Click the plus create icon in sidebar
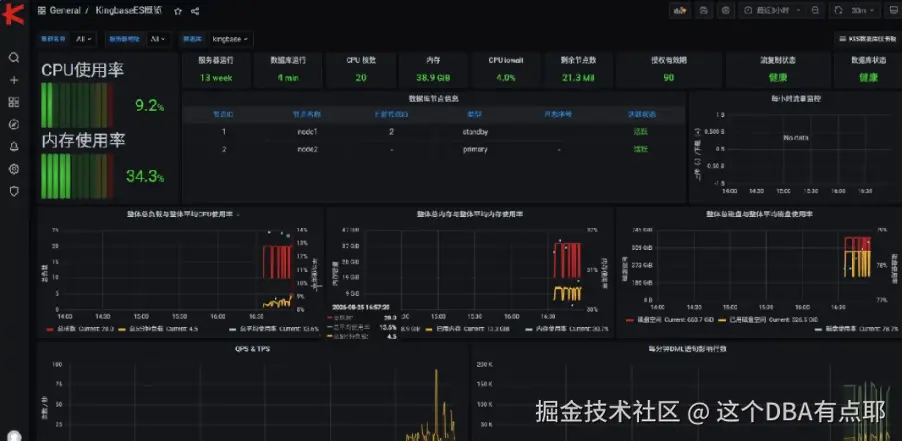This screenshot has height=441, width=902. pos(14,80)
